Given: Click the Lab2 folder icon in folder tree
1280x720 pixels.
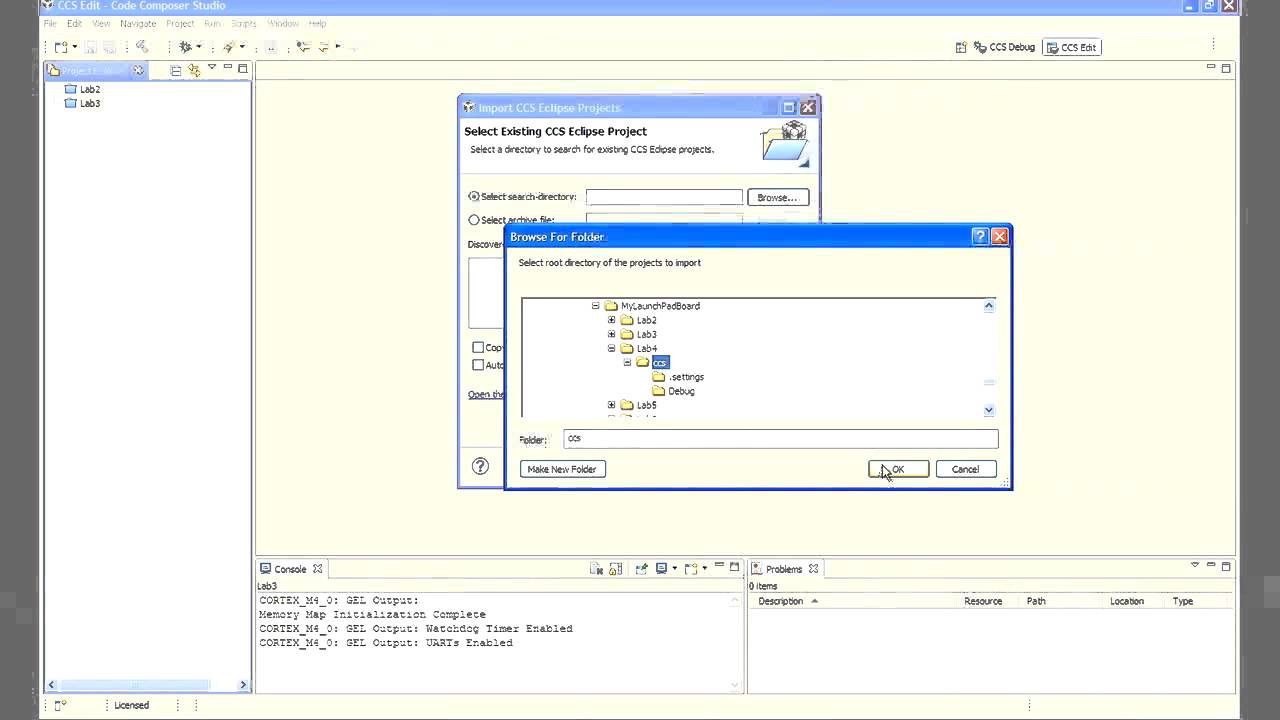Looking at the screenshot, I should 627,320.
